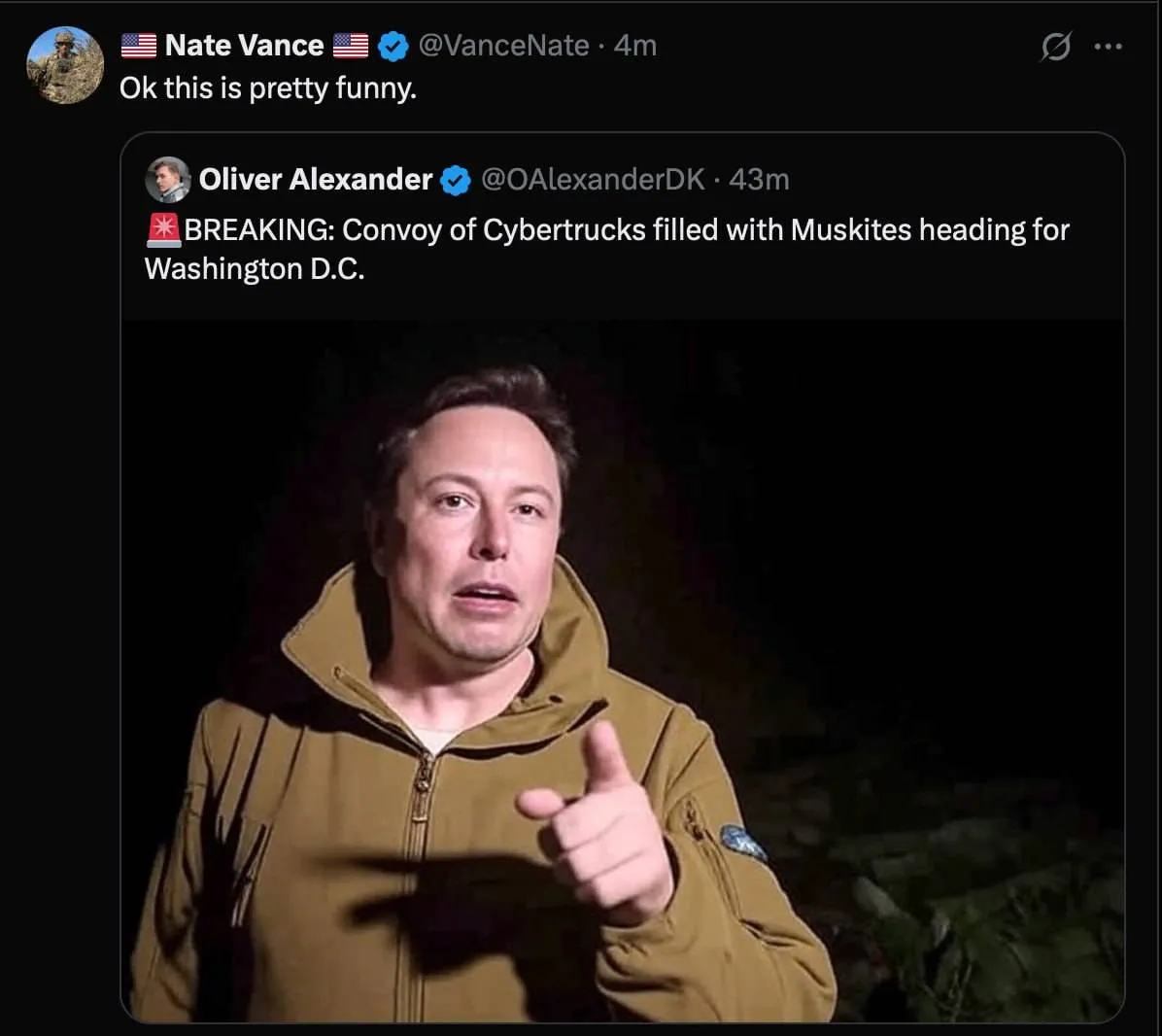
Task: Click the flag emoji before Nate Vance
Action: click(139, 46)
